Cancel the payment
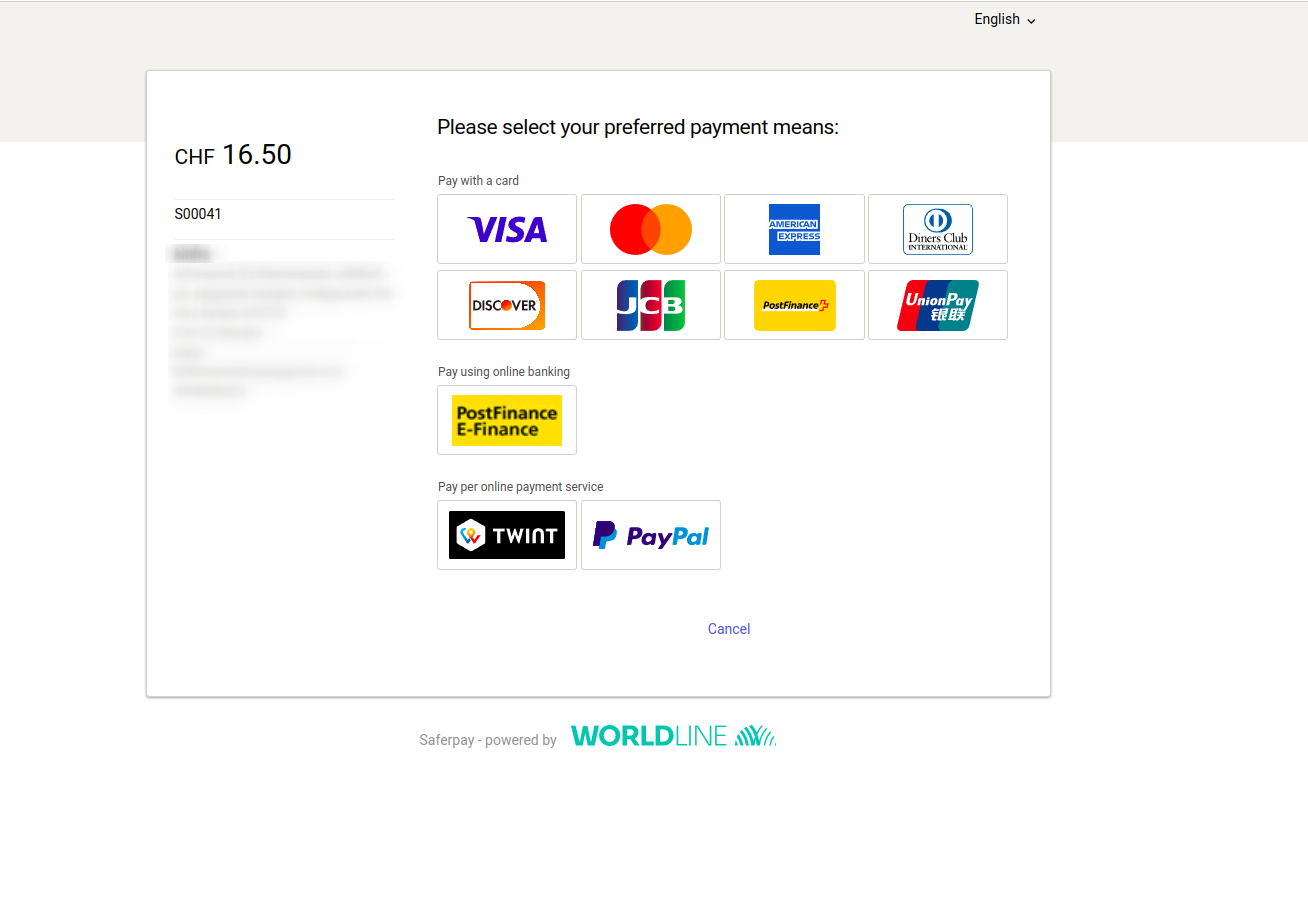Screen dimensions: 1308x917 pyautogui.click(x=729, y=629)
